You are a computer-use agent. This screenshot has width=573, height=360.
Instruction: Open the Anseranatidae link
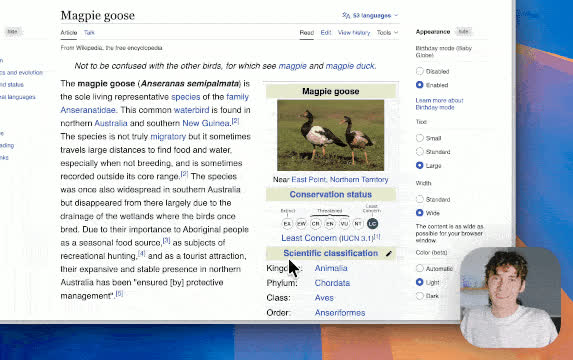point(88,110)
